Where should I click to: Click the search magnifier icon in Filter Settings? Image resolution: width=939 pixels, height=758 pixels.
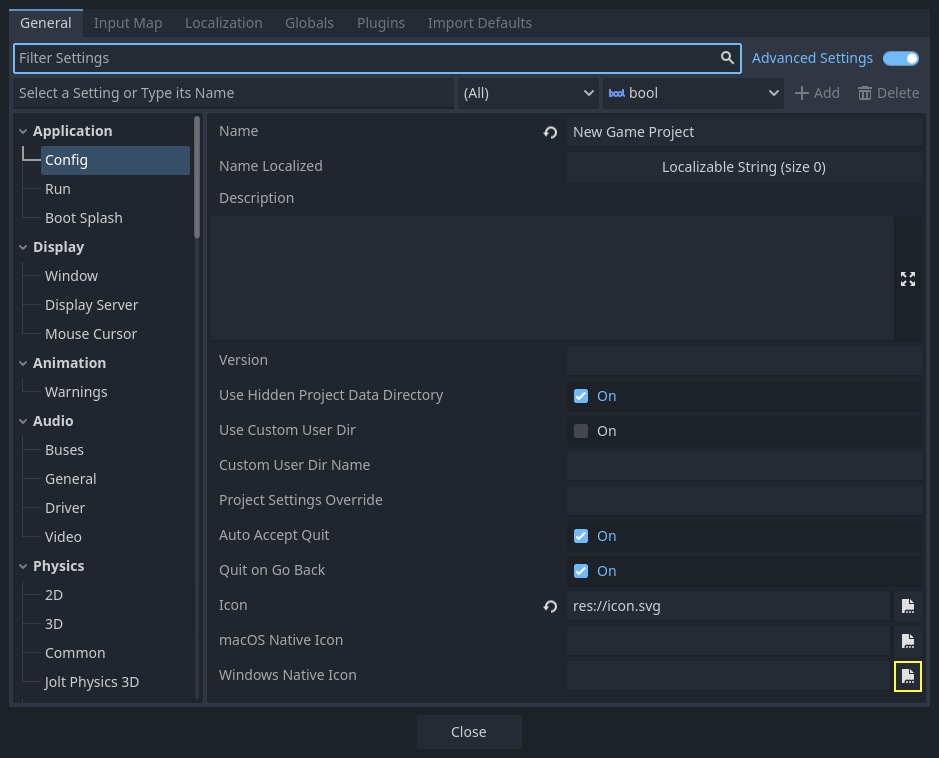click(727, 58)
